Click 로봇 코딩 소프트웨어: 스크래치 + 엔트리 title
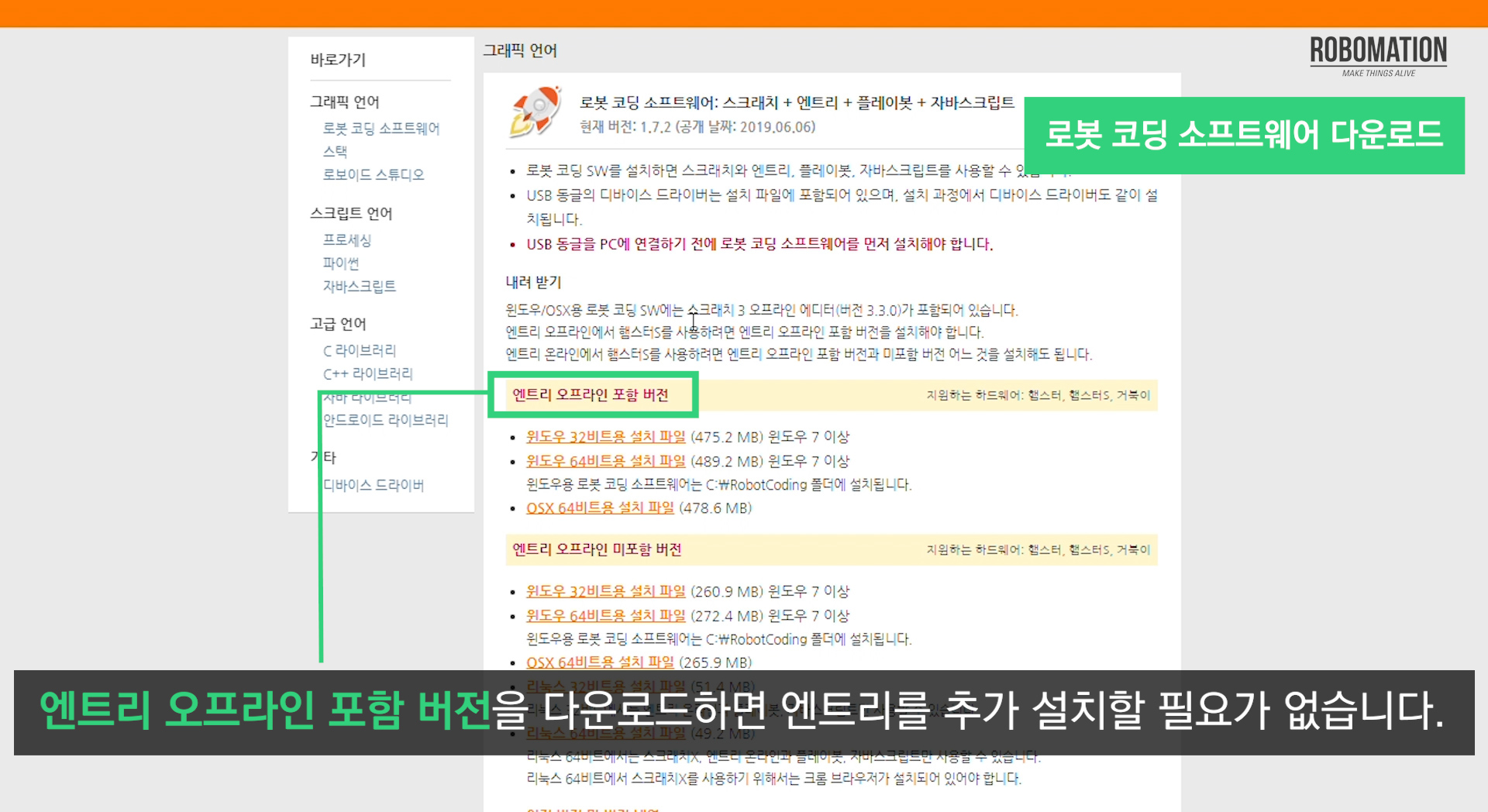Image resolution: width=1488 pixels, height=812 pixels. (x=797, y=102)
